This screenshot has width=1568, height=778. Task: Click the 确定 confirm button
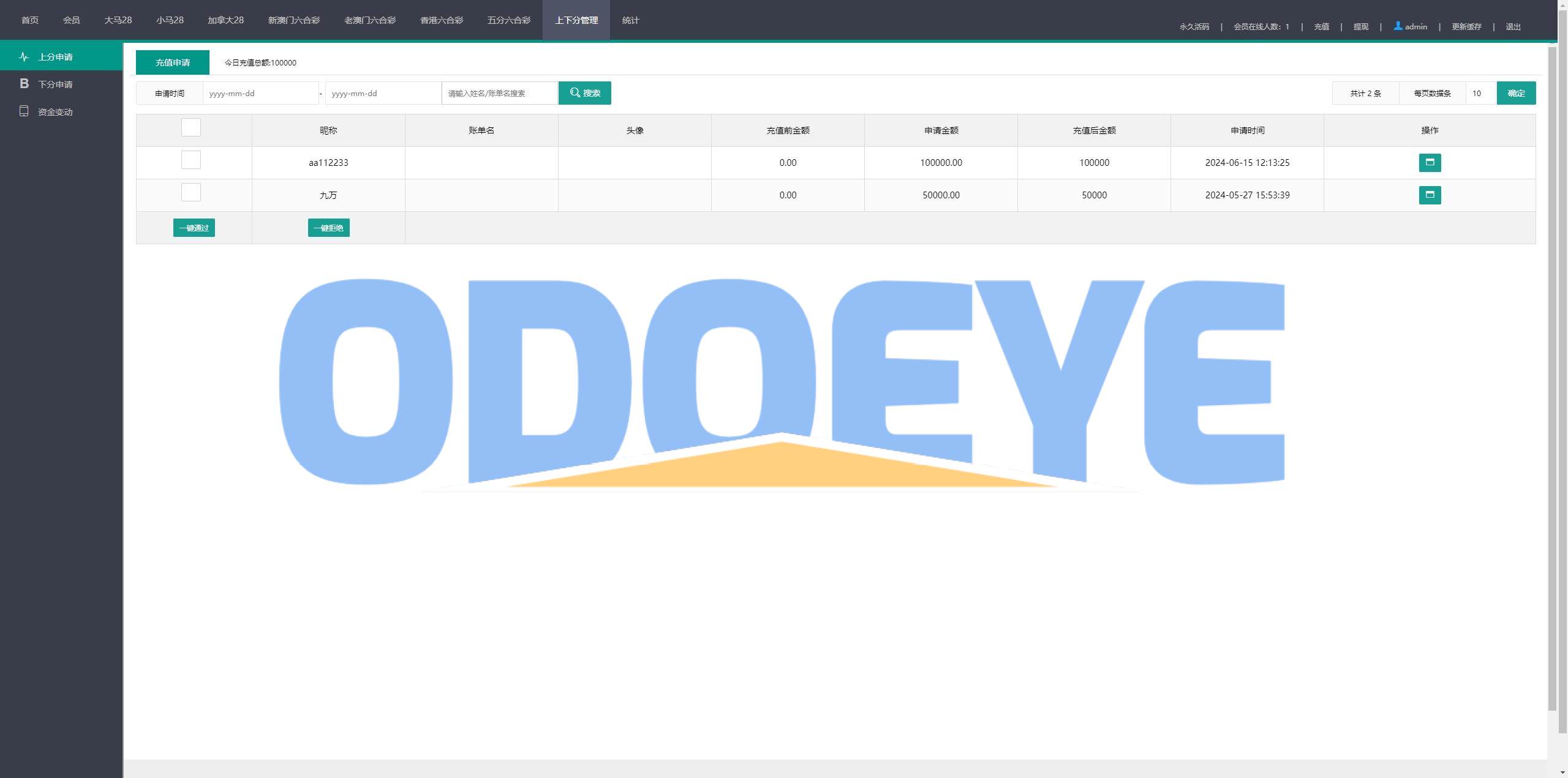(x=1517, y=93)
